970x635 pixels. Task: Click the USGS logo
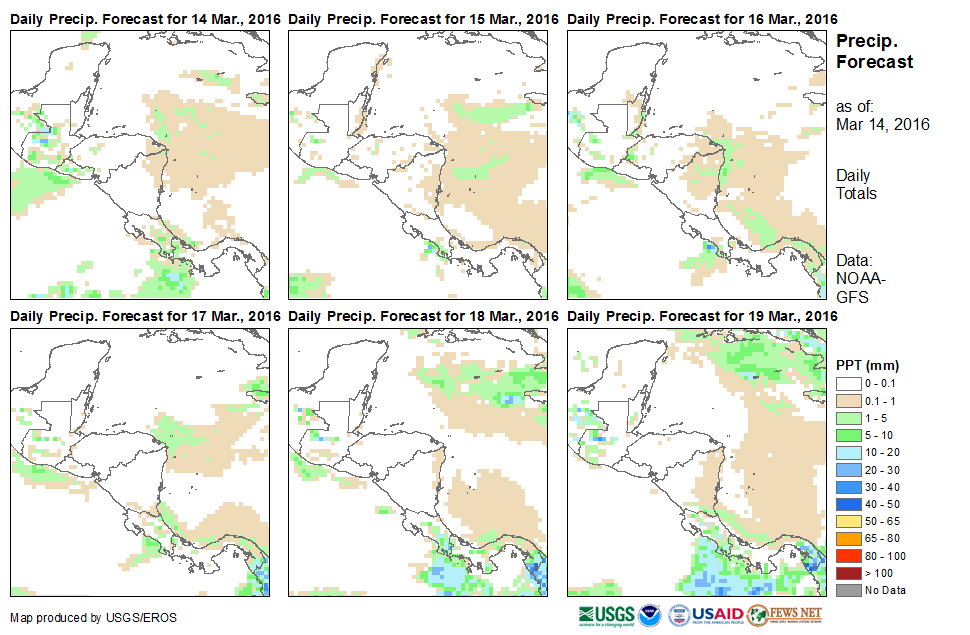coord(607,614)
